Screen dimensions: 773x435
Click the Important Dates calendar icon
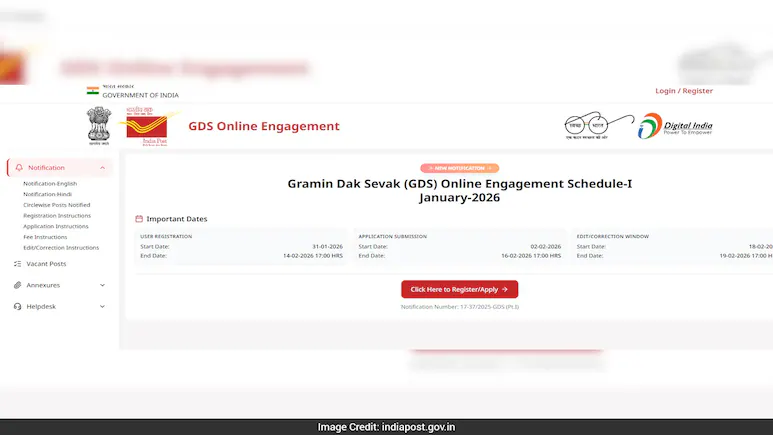pyautogui.click(x=139, y=219)
